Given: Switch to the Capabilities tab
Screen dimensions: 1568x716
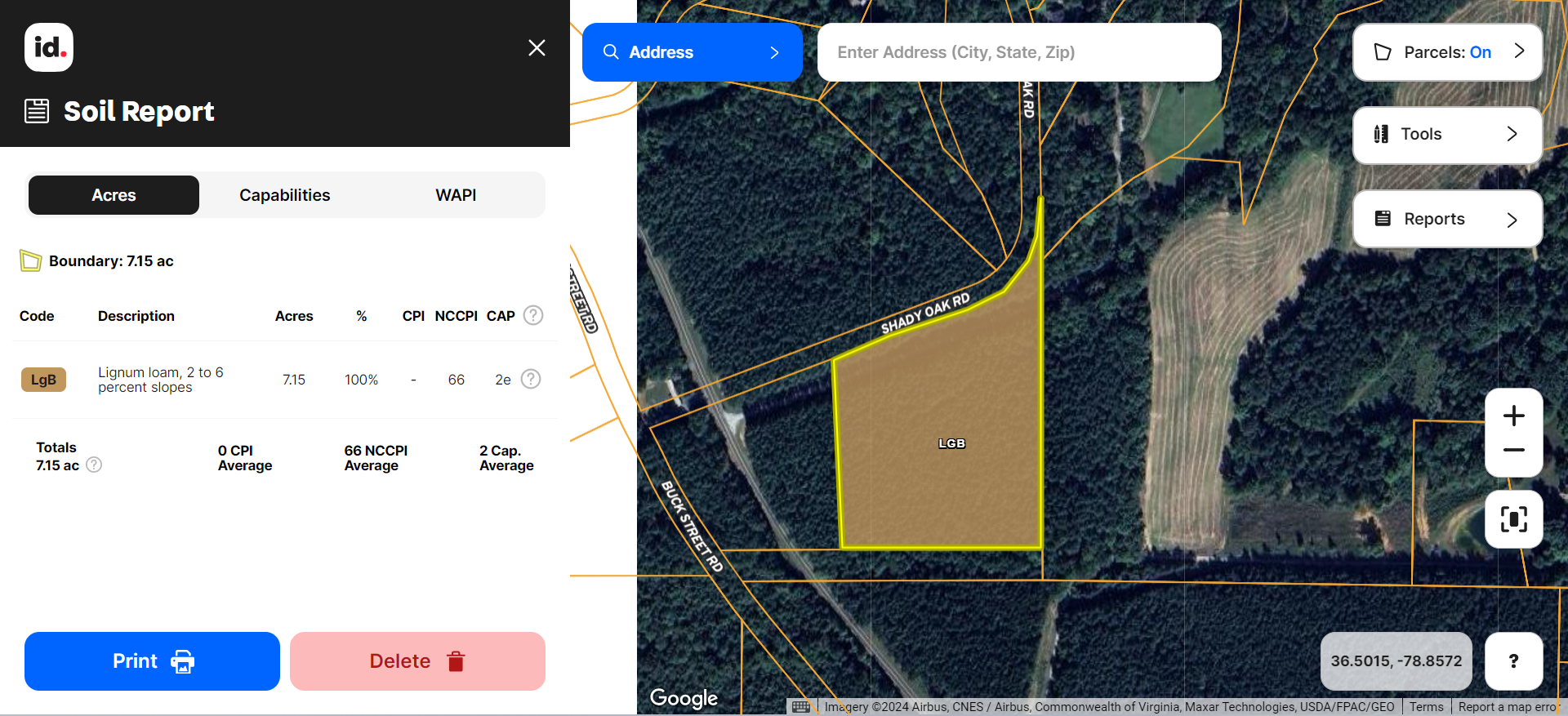Looking at the screenshot, I should 284,195.
